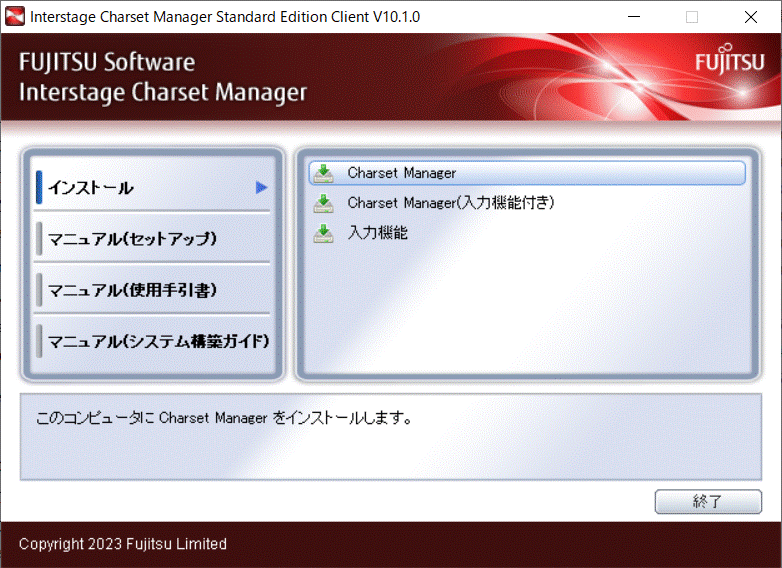Click the Charset Manager install icon
Screen dimensions: 782x568
[323, 173]
